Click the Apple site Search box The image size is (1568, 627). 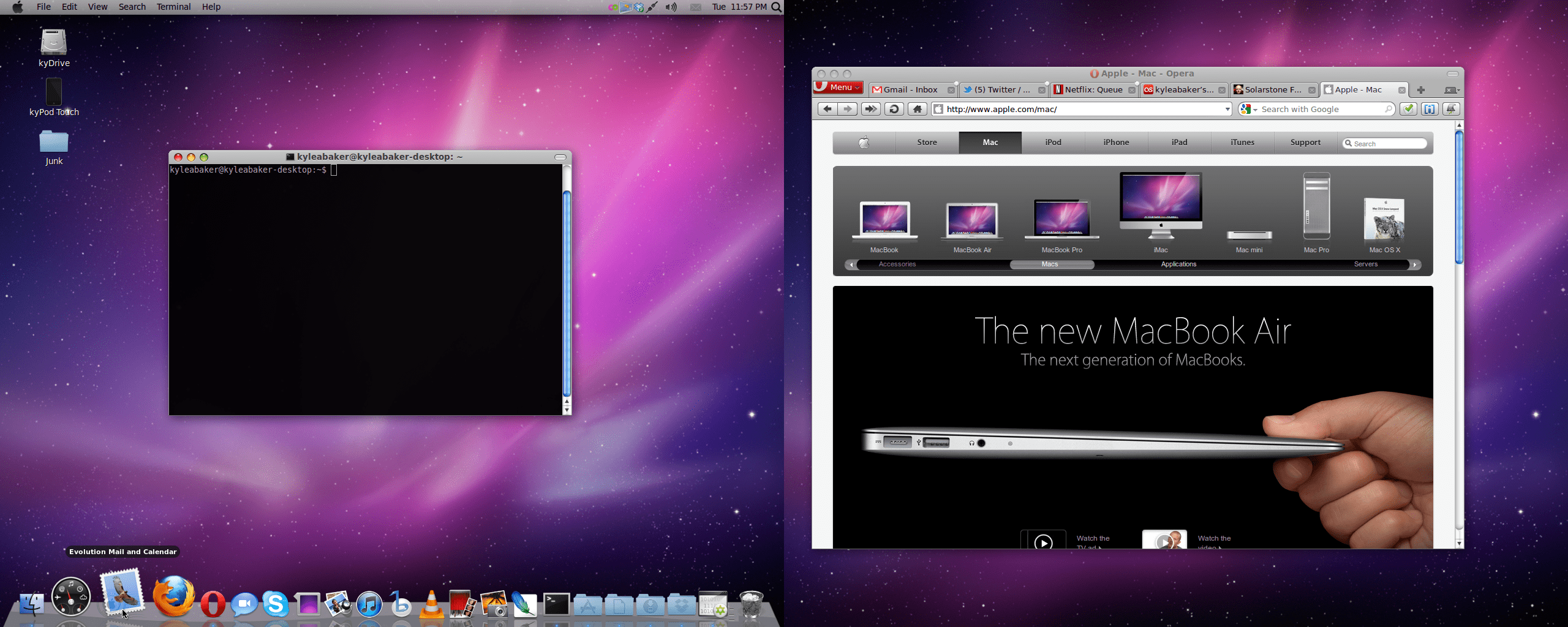pos(1384,143)
